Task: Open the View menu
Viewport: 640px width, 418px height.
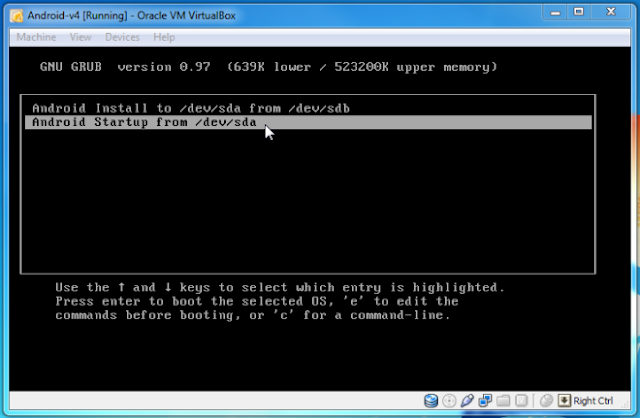Action: tap(80, 37)
